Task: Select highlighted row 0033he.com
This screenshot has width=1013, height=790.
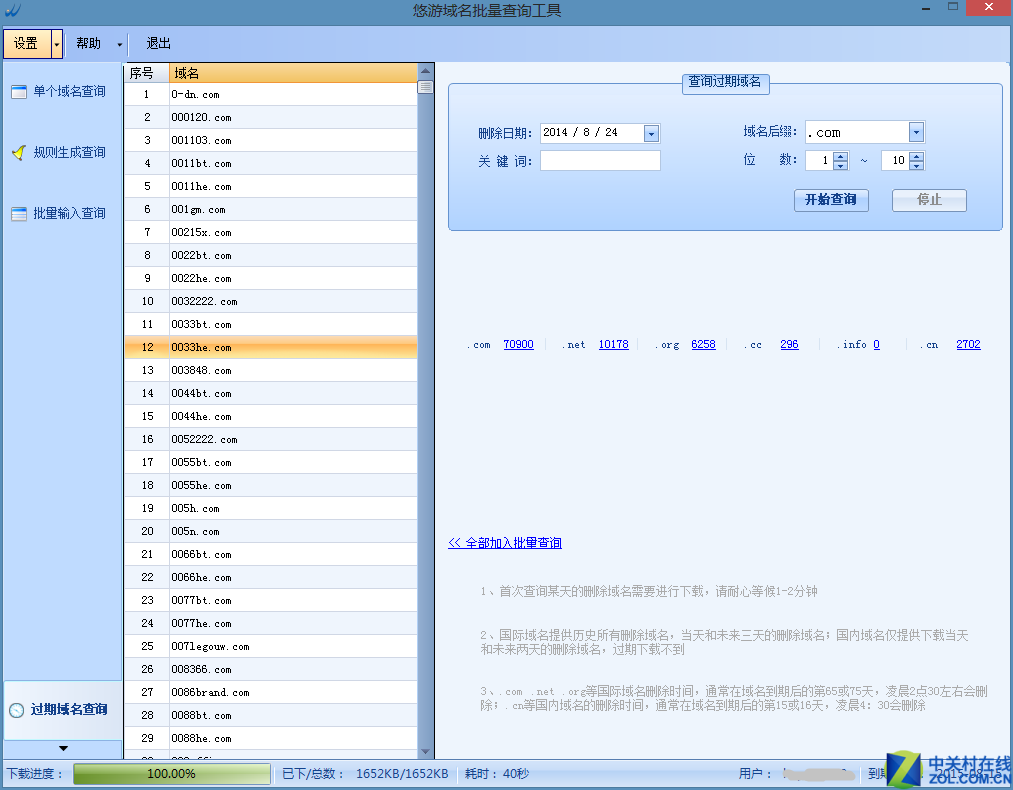Action: (271, 348)
